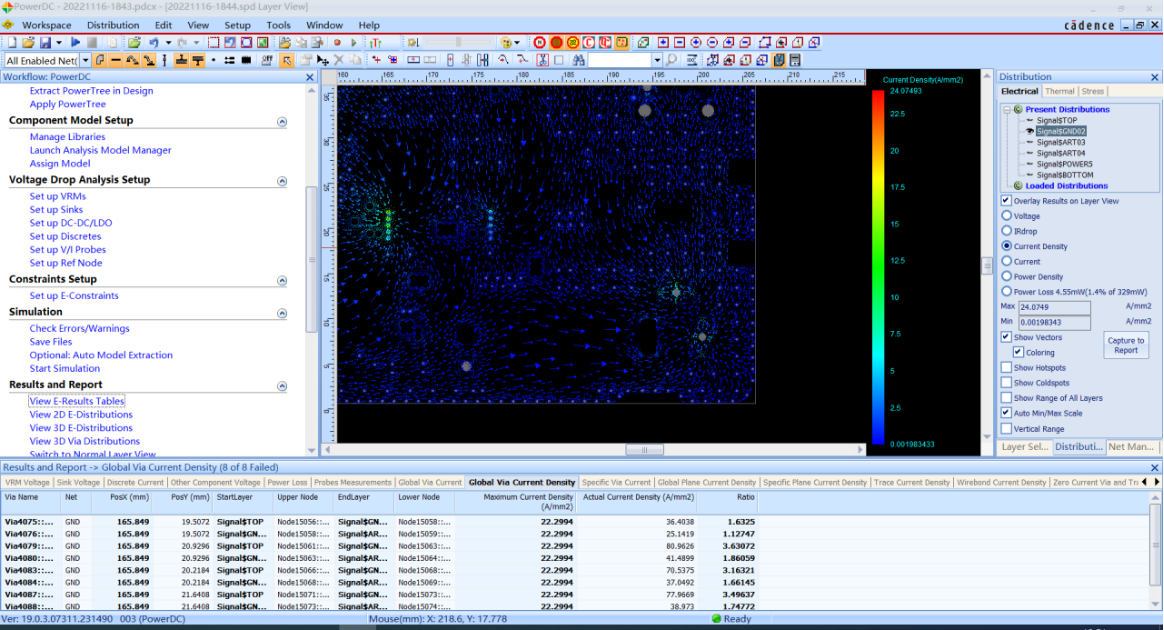This screenshot has height=630, width=1164.
Task: Click the blue Run simulation arrow icon
Action: click(x=76, y=42)
